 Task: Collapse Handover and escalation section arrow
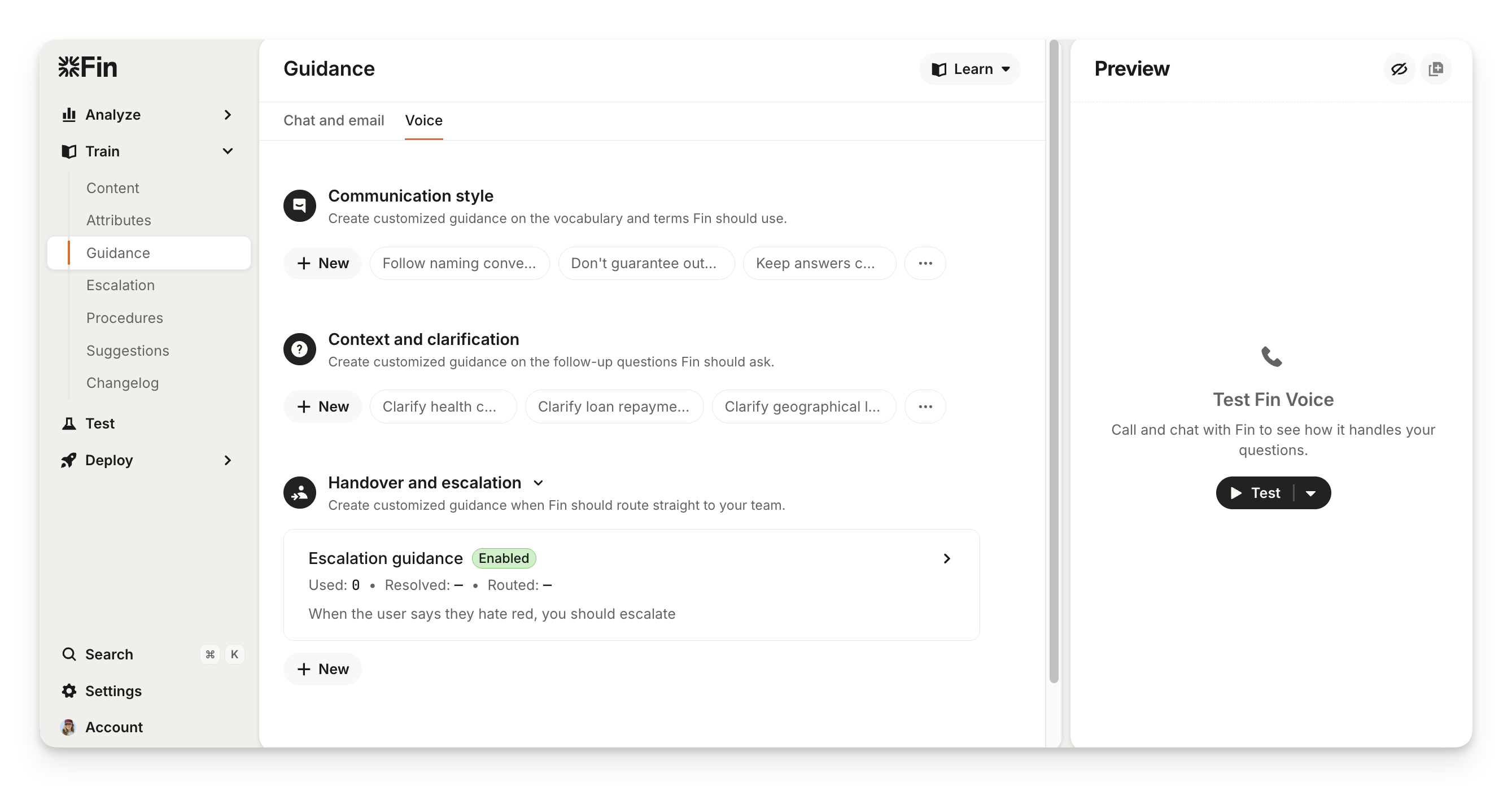pyautogui.click(x=538, y=483)
